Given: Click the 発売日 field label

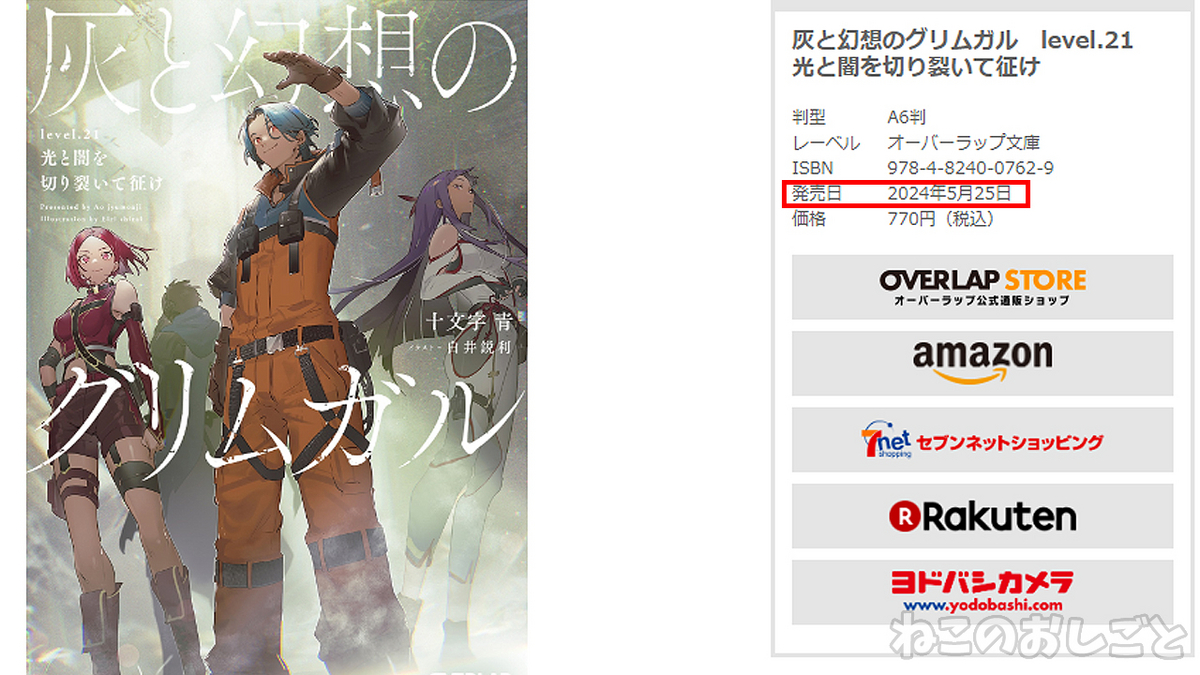Looking at the screenshot, I should pyautogui.click(x=817, y=193).
